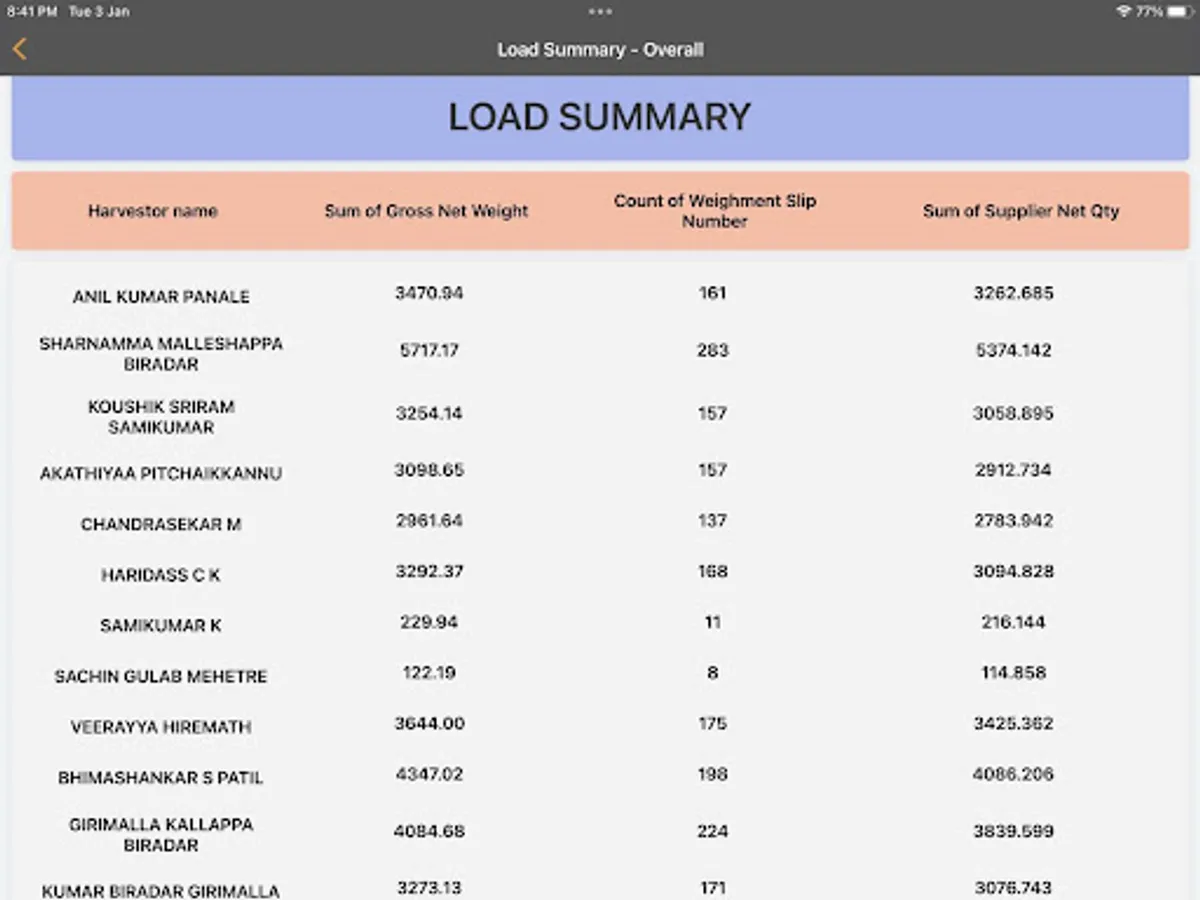This screenshot has width=1200, height=900.
Task: Click the gross weight value 4084.68
Action: 429,831
